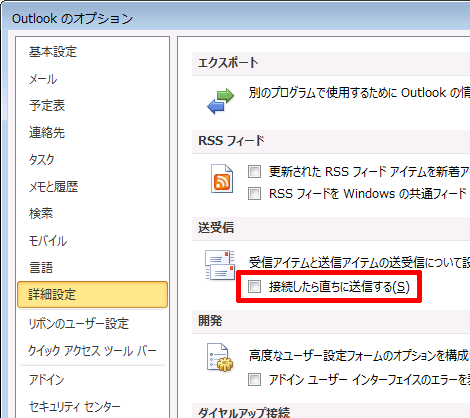Click the 開発 section header
This screenshot has height=418, width=470.
pos(331,321)
